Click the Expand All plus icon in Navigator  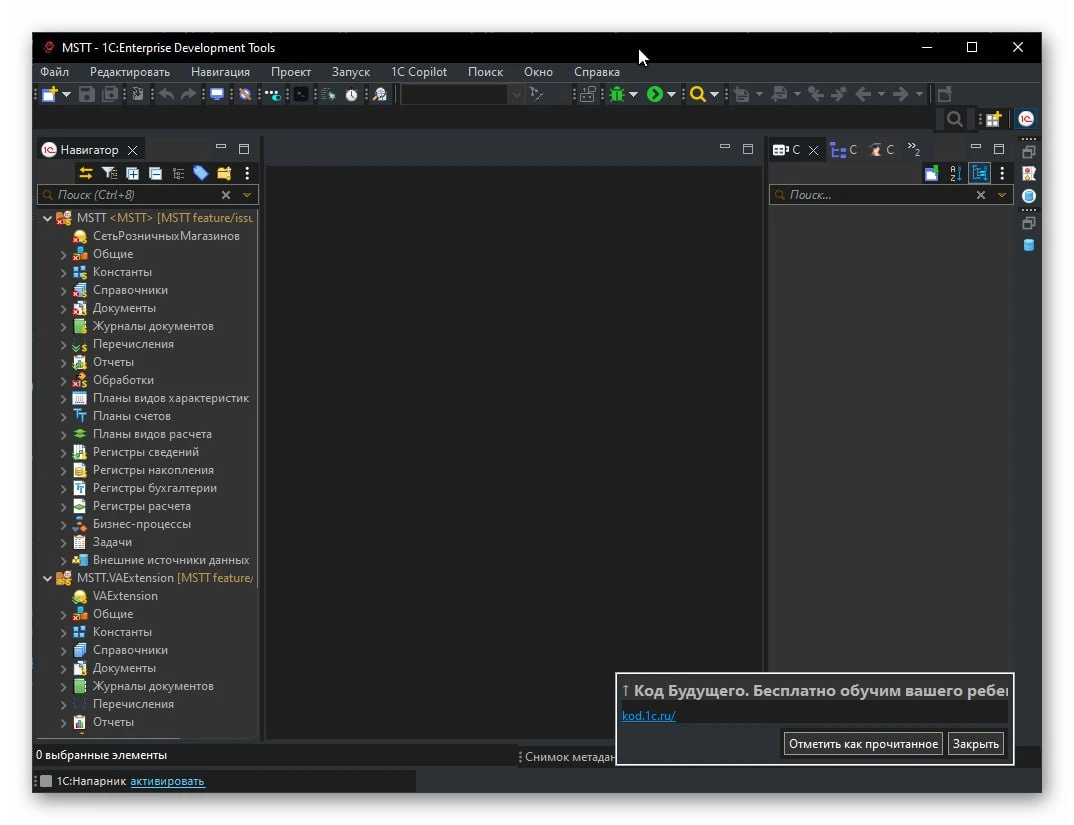tap(132, 173)
